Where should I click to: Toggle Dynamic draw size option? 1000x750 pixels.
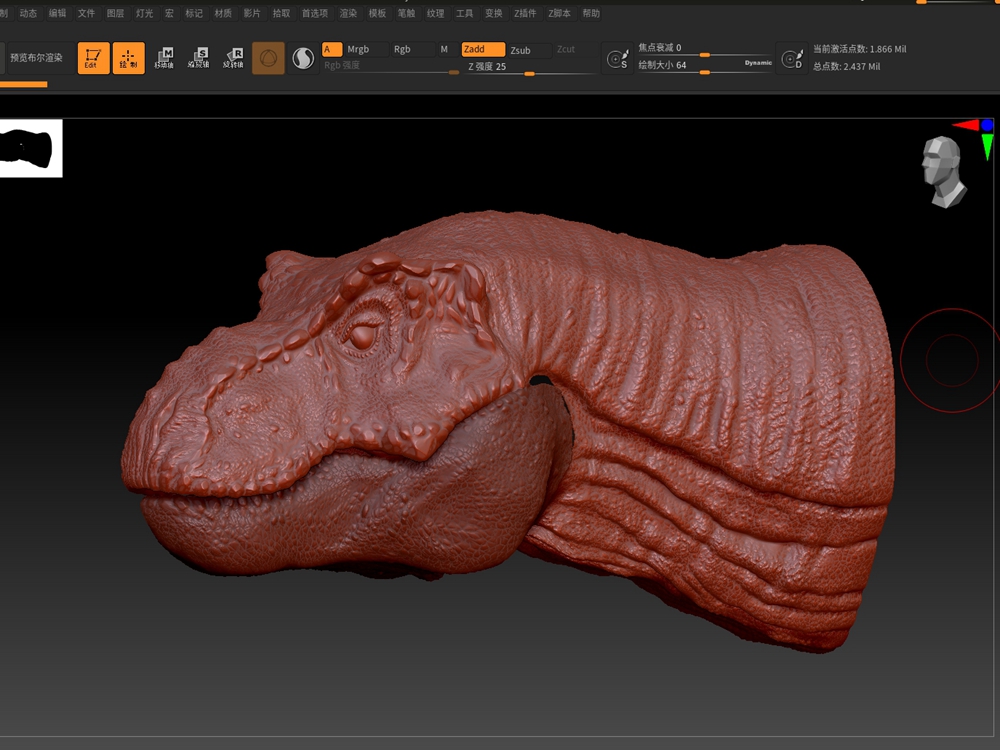click(x=758, y=63)
